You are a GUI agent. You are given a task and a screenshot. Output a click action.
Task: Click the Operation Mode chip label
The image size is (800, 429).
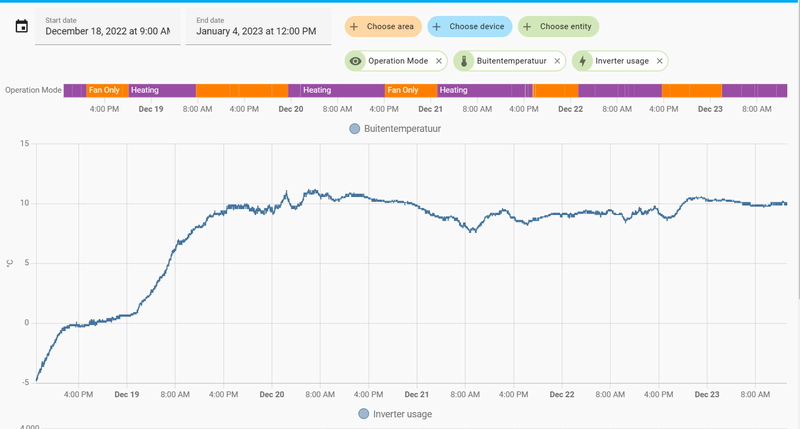tap(398, 61)
